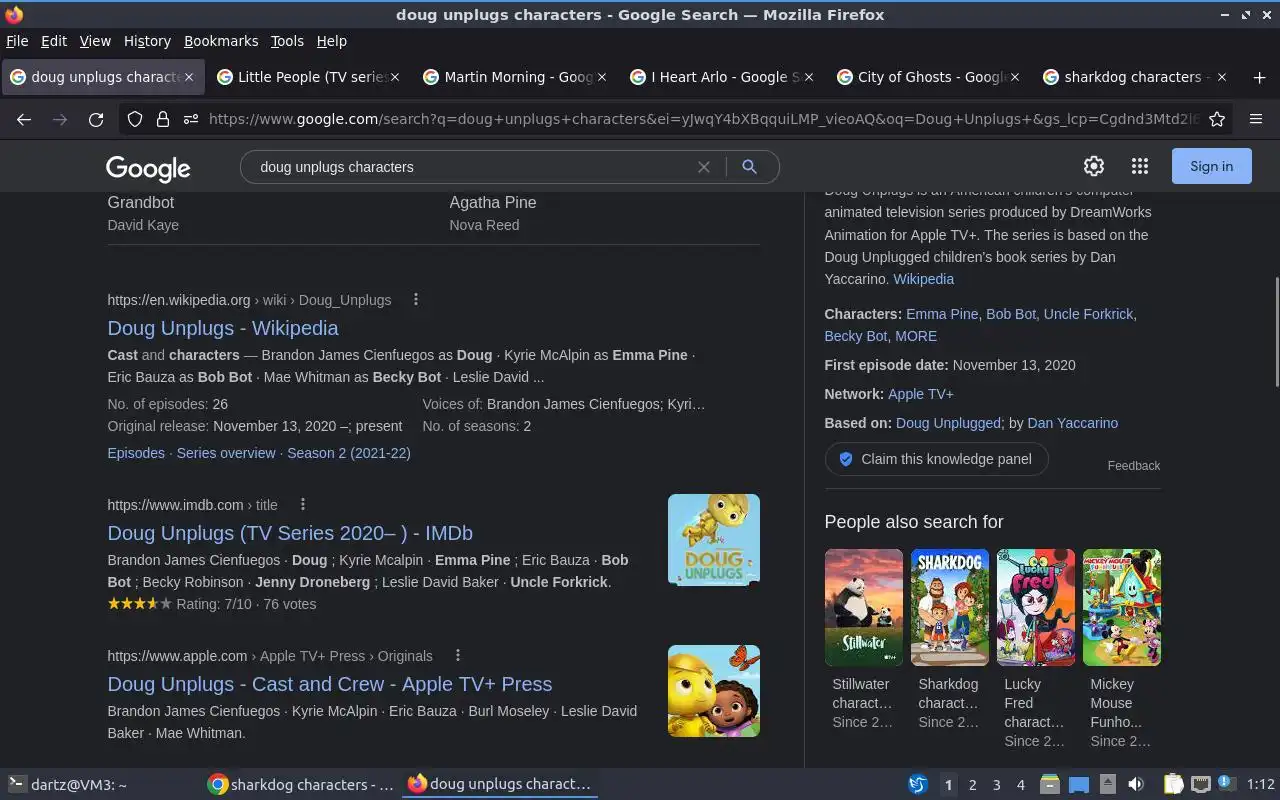Open Grandbot cast entry
1280x800 pixels.
point(143,213)
